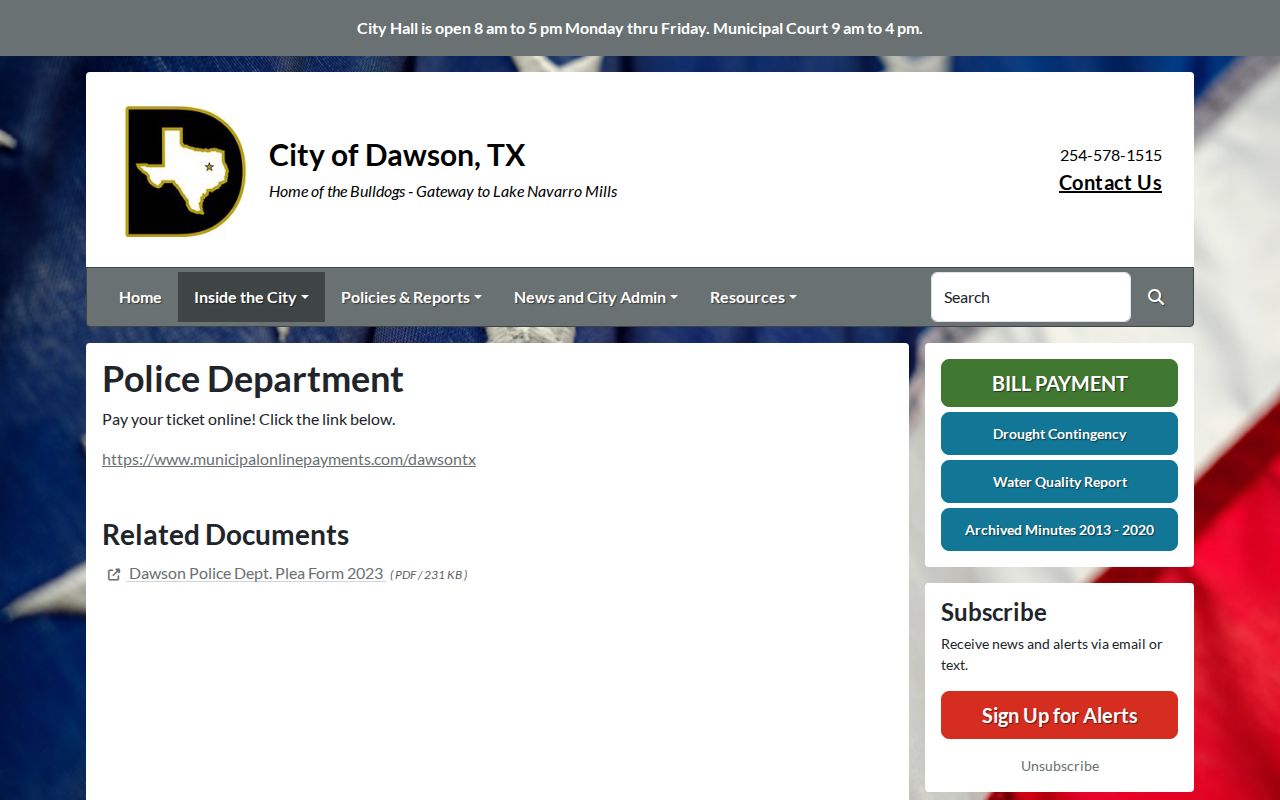Click the Unsubscribe link
1280x800 pixels.
point(1060,766)
